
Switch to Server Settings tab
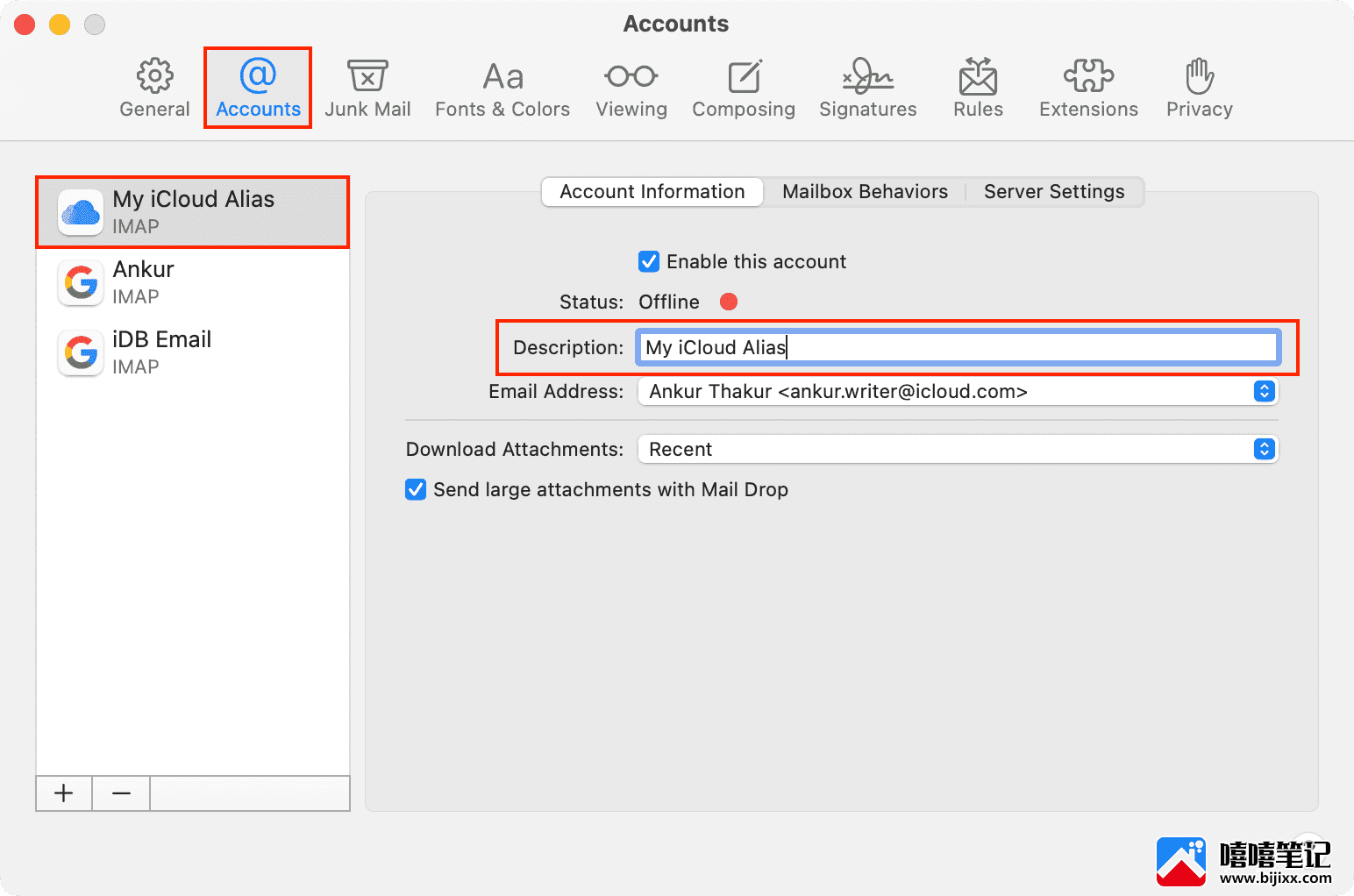1054,192
